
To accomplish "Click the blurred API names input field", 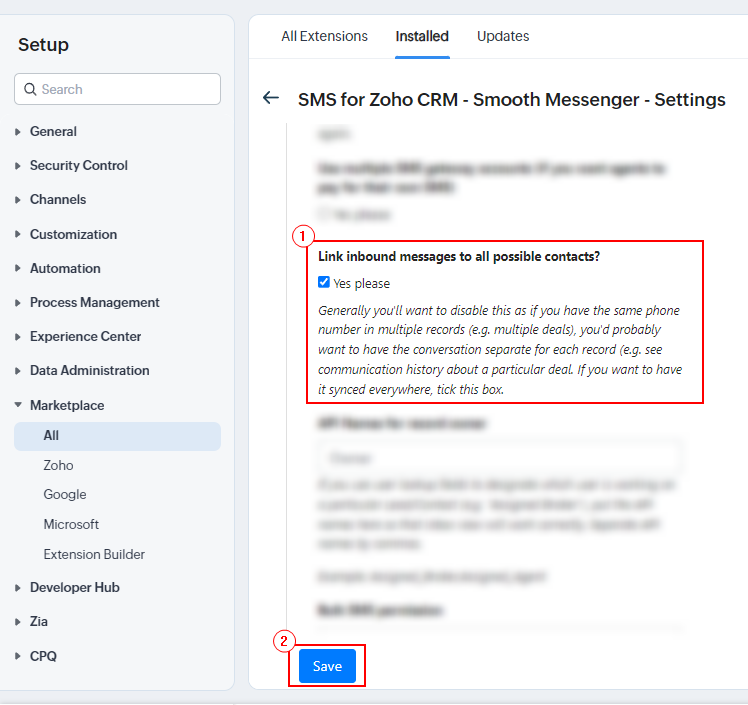I will click(x=499, y=458).
